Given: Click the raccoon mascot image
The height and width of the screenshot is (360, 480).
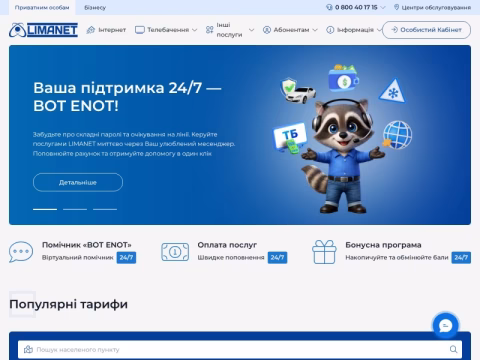Looking at the screenshot, I should click(343, 157).
